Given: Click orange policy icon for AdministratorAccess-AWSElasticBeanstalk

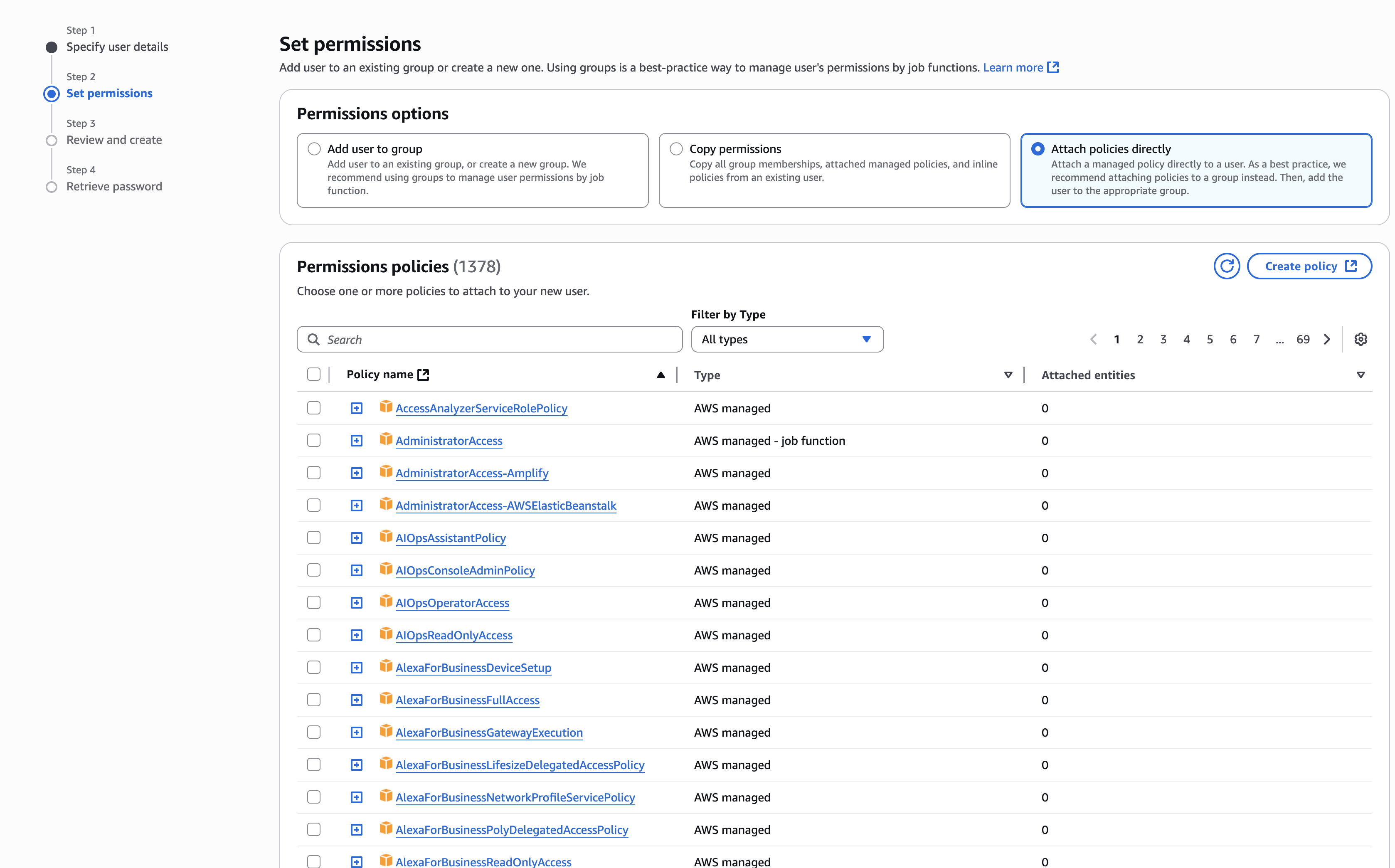Looking at the screenshot, I should tap(386, 504).
